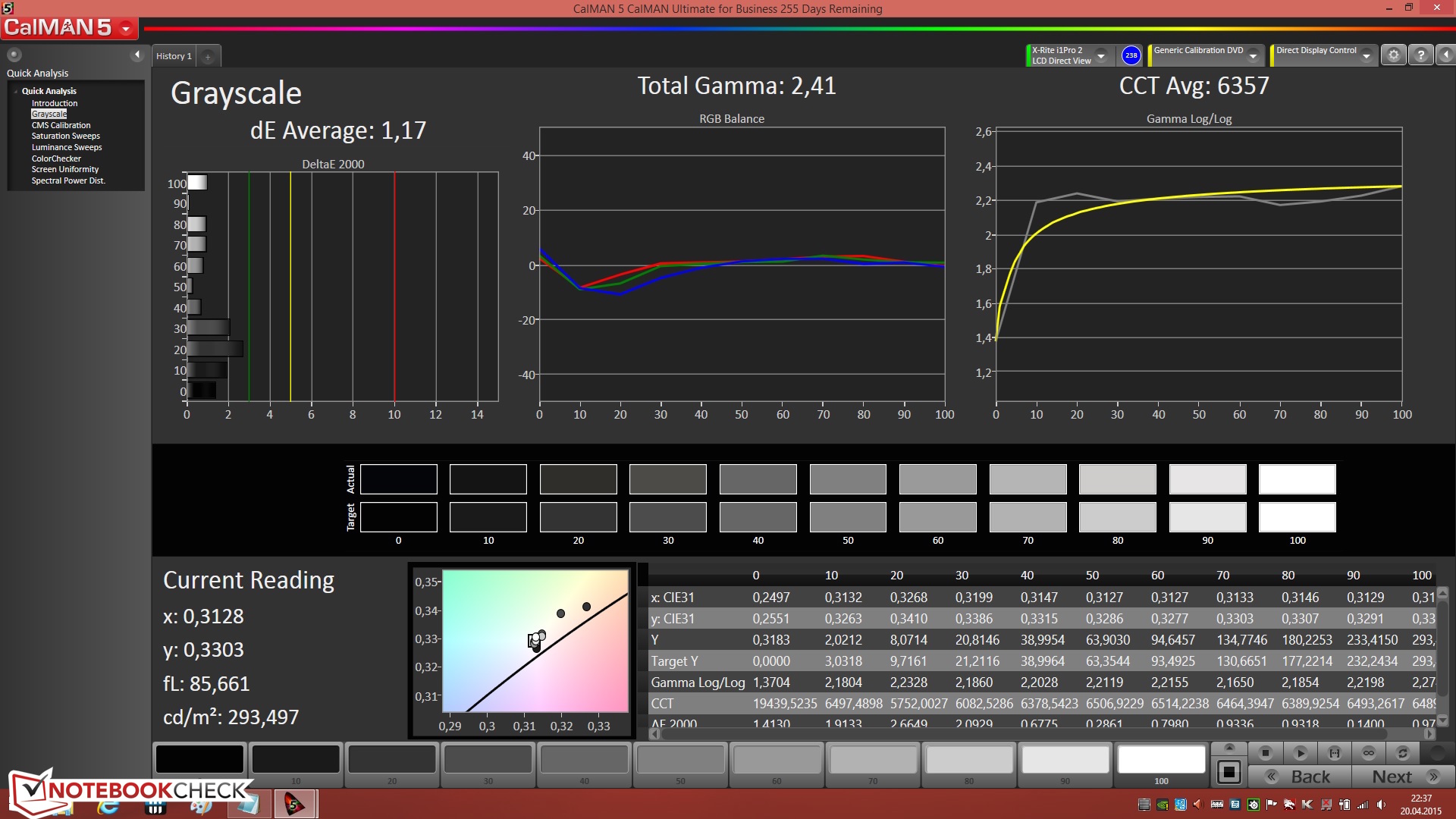Toggle the large black square pattern button
This screenshot has width=1456, height=819.
point(1228,773)
